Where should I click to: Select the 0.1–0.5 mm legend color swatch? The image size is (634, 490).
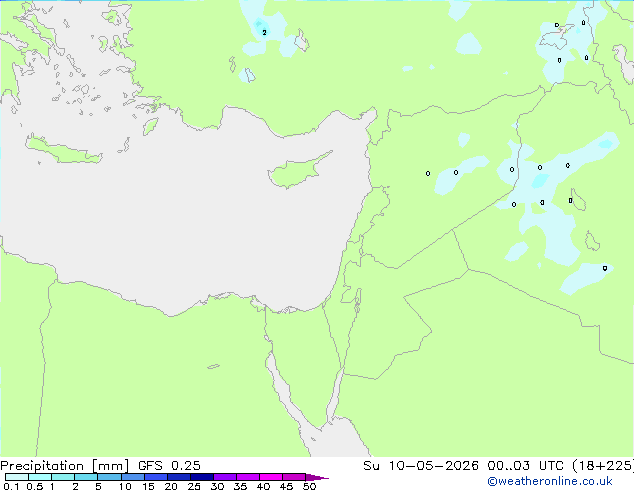(17, 477)
